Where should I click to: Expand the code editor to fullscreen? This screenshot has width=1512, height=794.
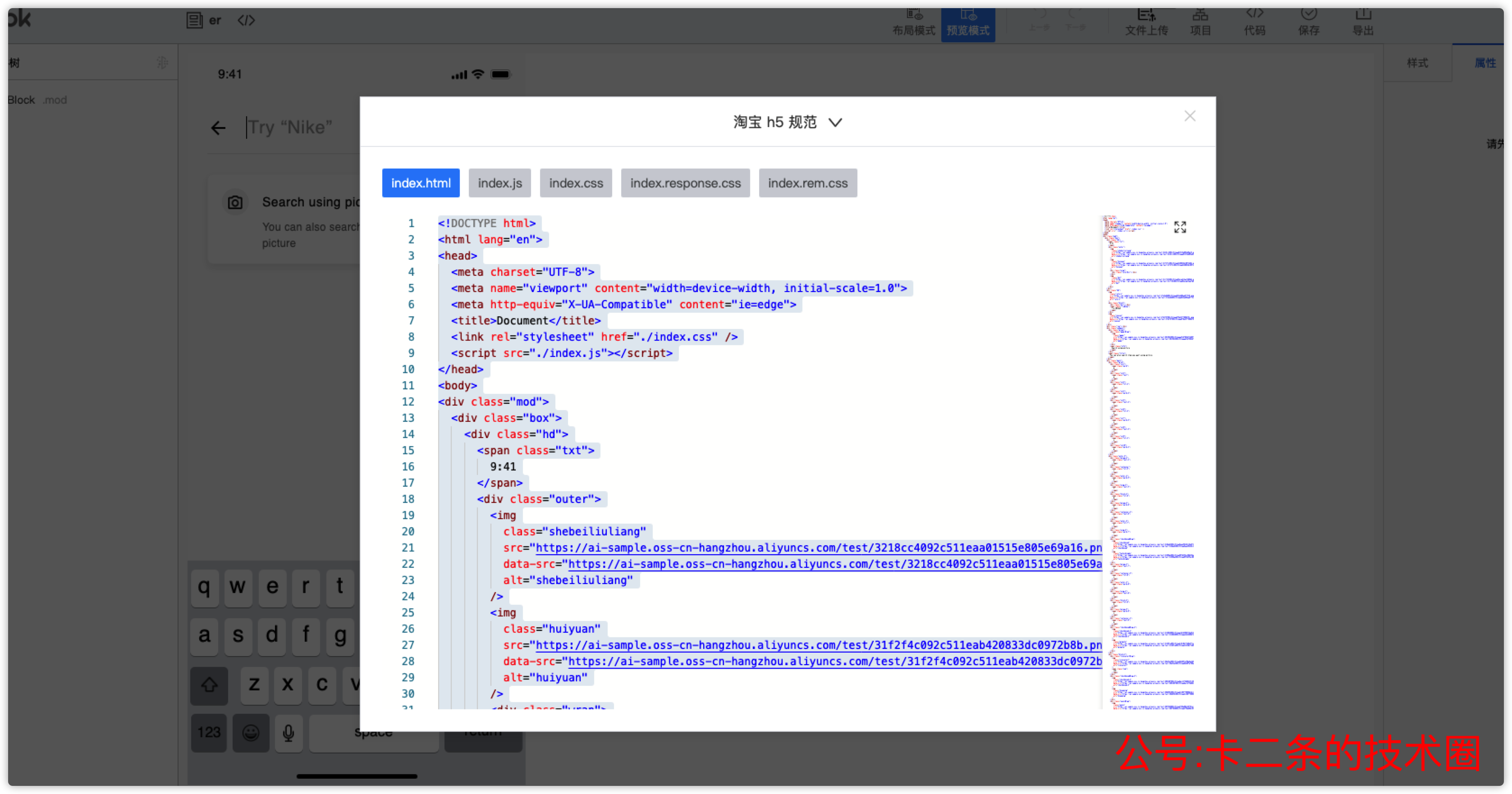1180,227
